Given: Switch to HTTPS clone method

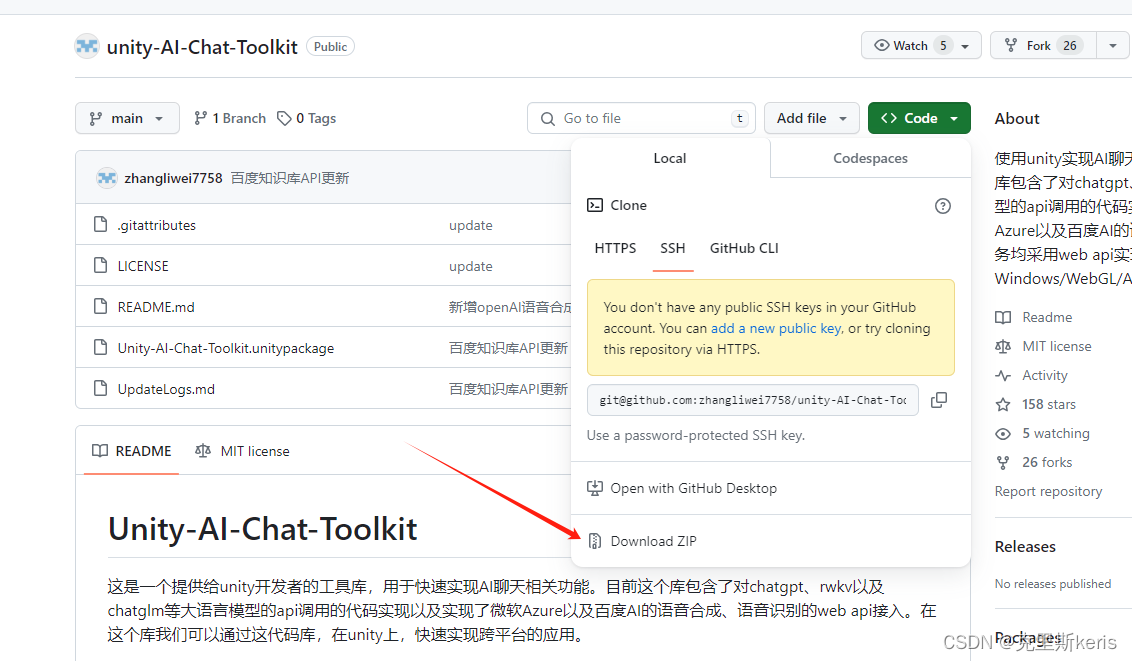Looking at the screenshot, I should [x=615, y=248].
